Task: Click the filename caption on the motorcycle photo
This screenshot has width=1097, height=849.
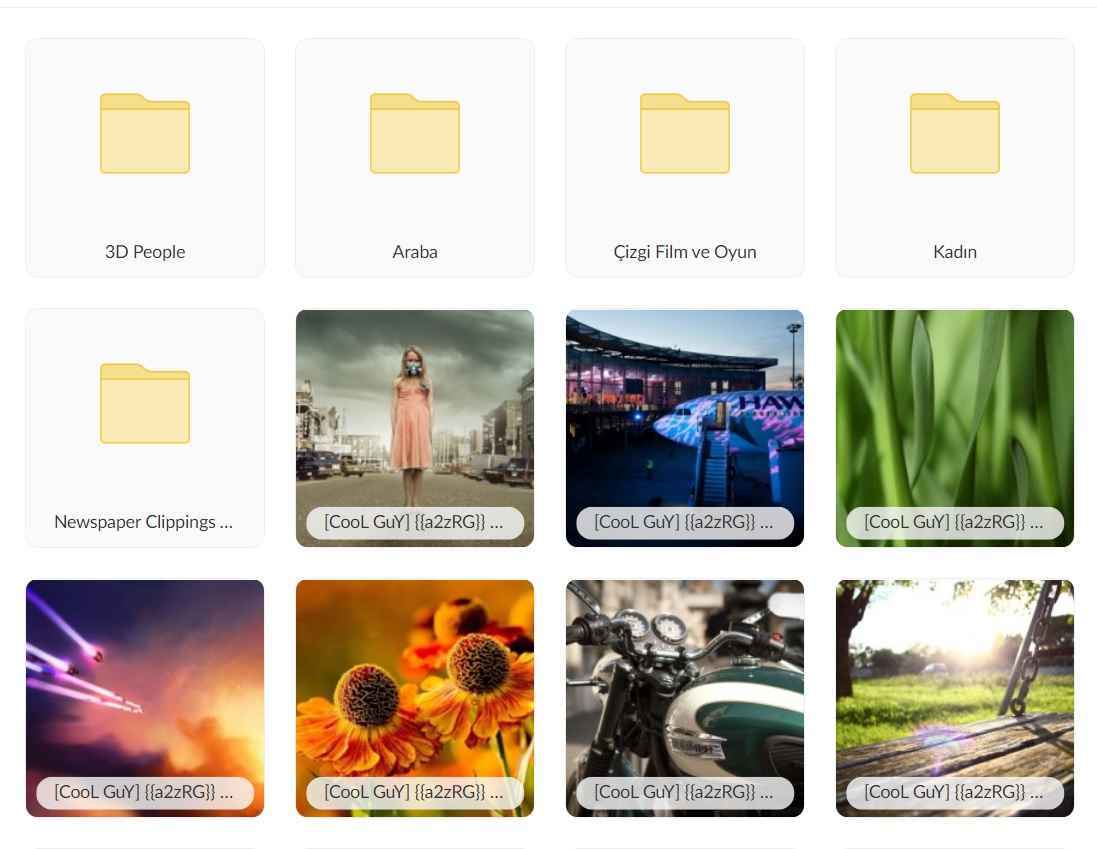Action: [x=685, y=793]
